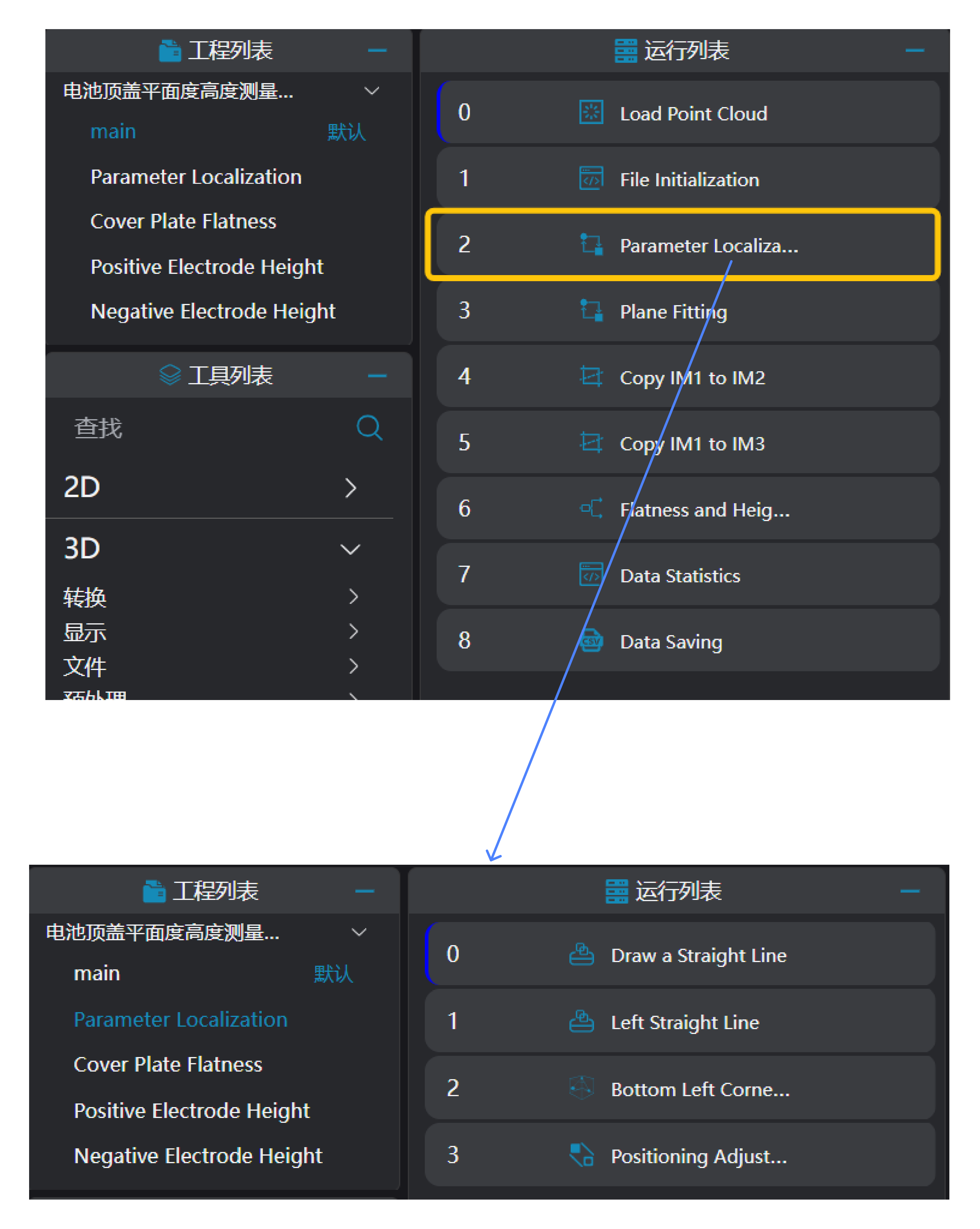
Task: Collapse the 3D tools category
Action: [350, 549]
